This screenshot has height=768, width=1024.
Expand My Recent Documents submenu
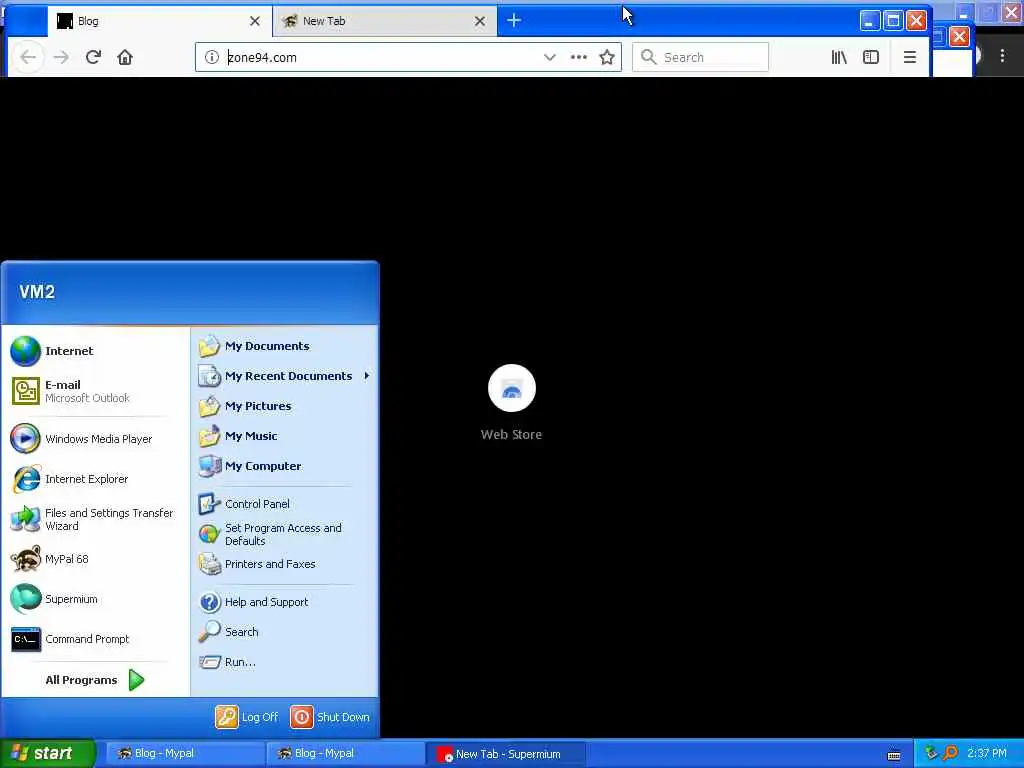[284, 376]
